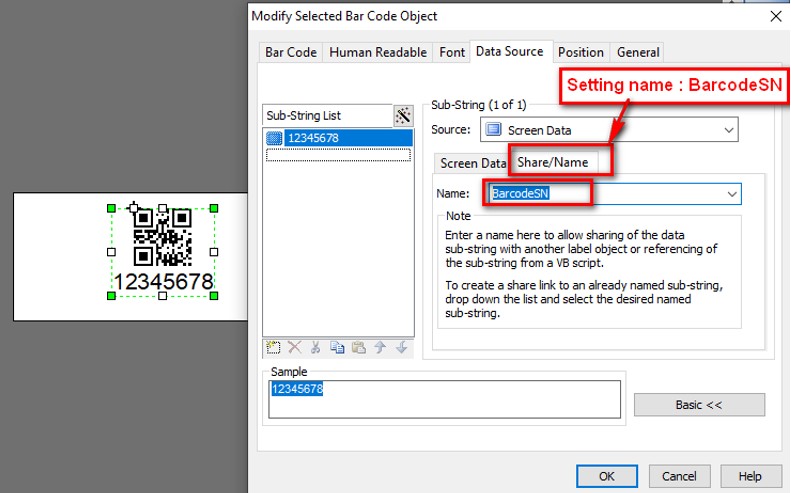Click the bottom-left green resize handle of barcode
This screenshot has height=493, width=791.
[111, 296]
